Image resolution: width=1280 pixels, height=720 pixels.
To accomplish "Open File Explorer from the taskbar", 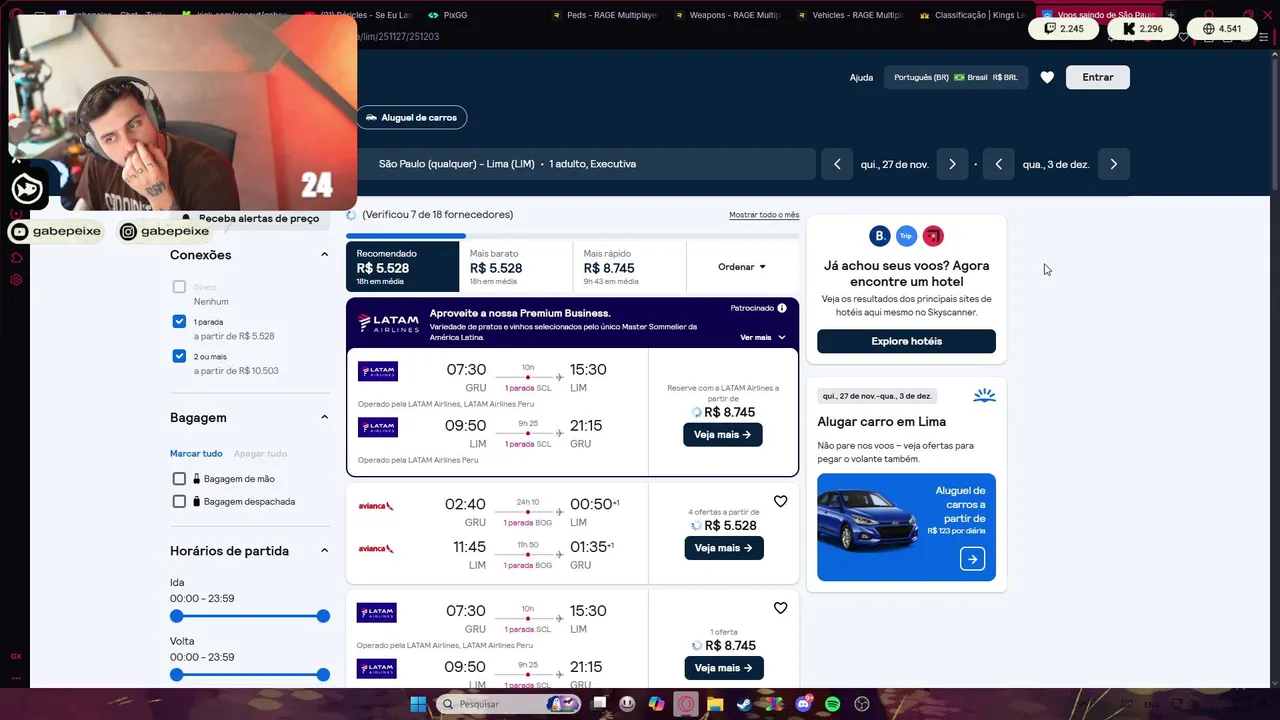I will pyautogui.click(x=715, y=704).
